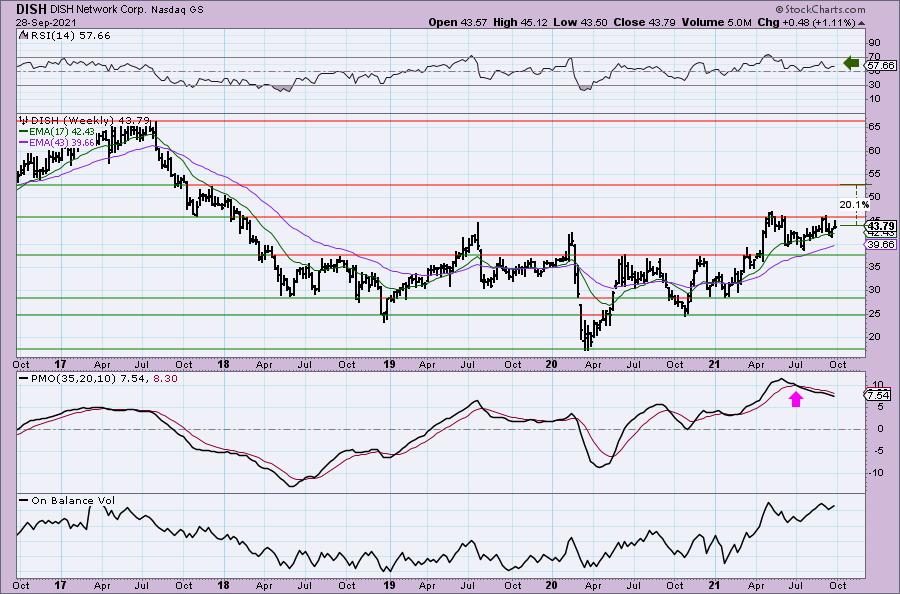The image size is (900, 594).
Task: Click the 'Close 43.79' header value
Action: [x=645, y=22]
